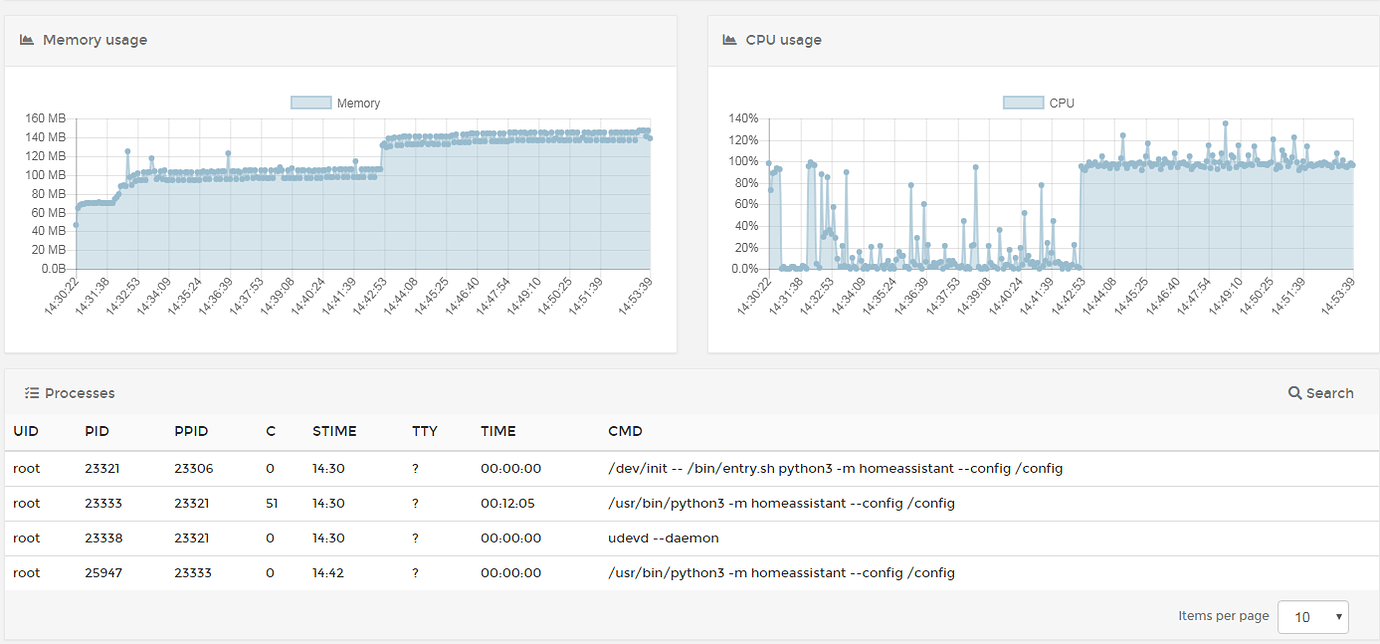Image resolution: width=1380 pixels, height=644 pixels.
Task: Click the Search magnifier icon
Action: pos(1295,393)
